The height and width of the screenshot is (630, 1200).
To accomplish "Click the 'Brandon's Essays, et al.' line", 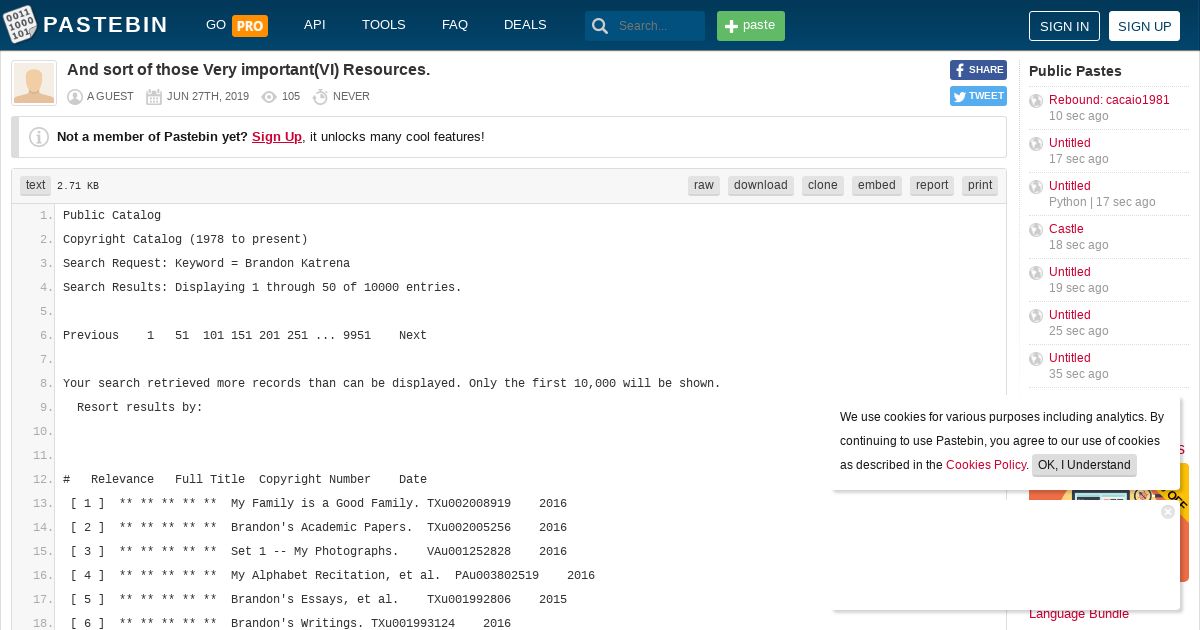I will [315, 600].
